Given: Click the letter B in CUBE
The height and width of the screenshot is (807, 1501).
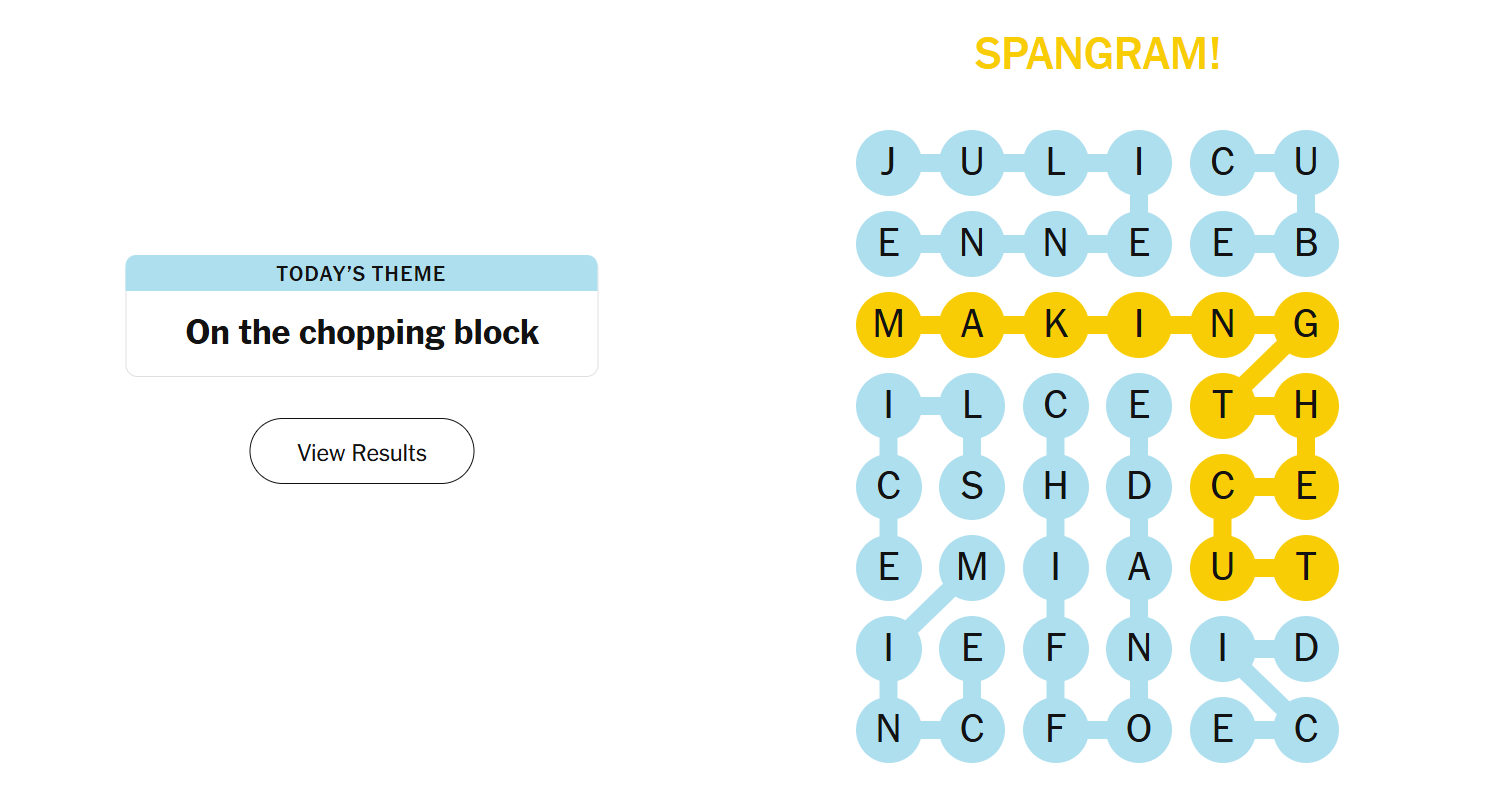Looking at the screenshot, I should (1305, 244).
